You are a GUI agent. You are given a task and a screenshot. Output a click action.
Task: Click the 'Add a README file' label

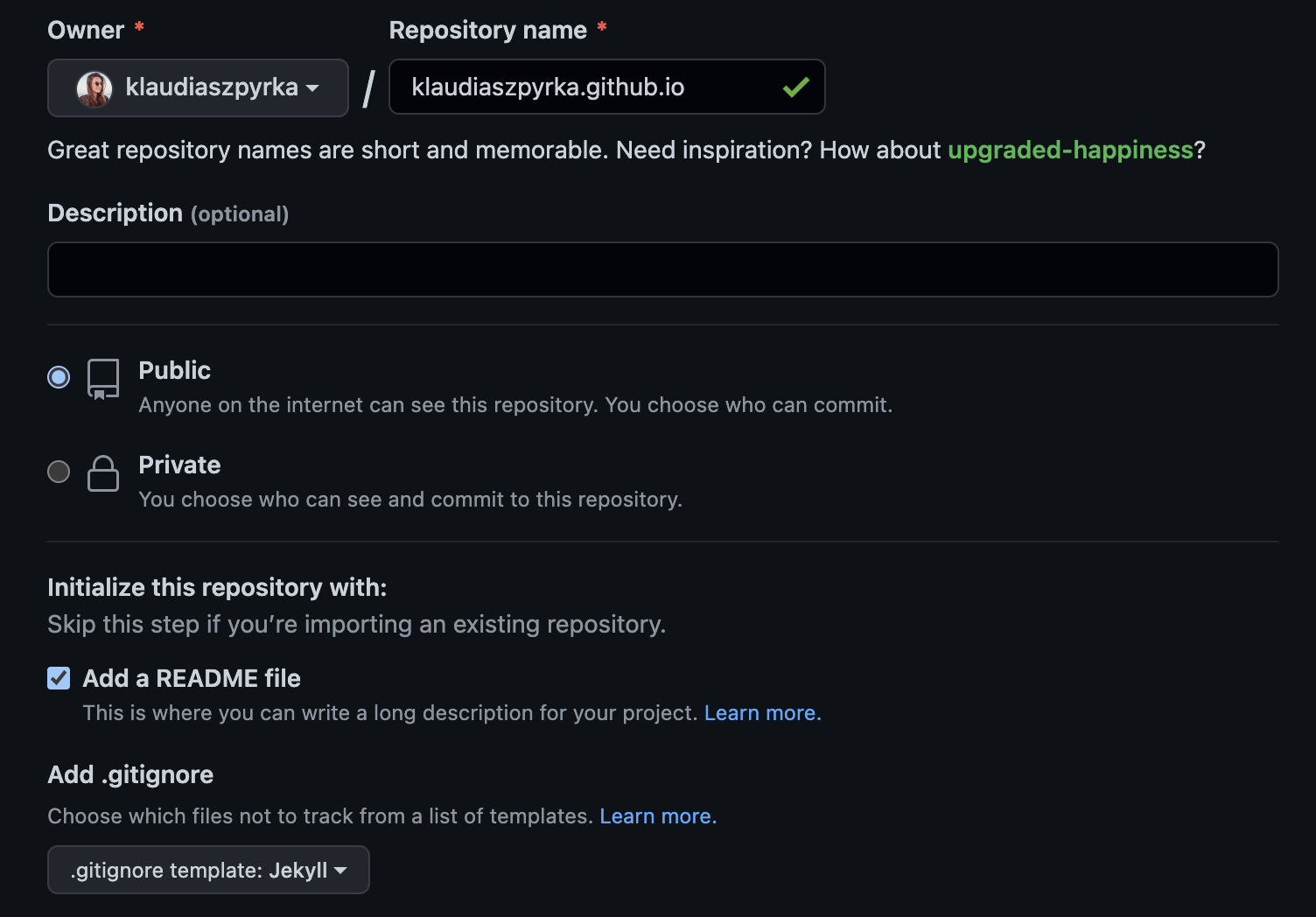(x=192, y=678)
